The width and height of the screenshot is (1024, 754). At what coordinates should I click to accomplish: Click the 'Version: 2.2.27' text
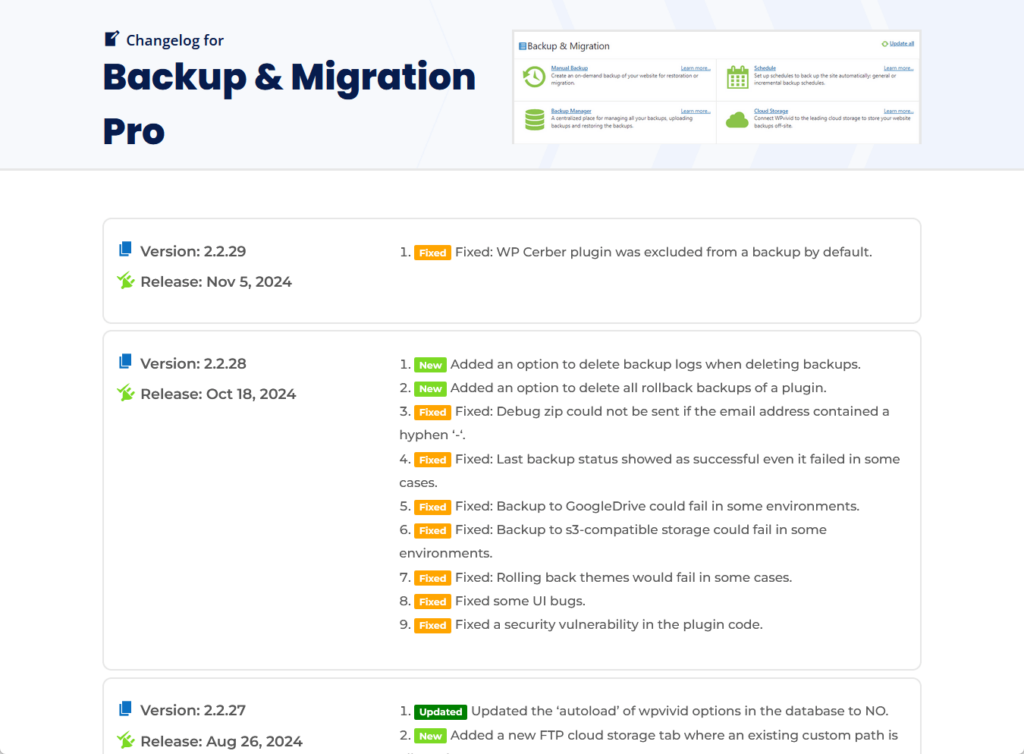point(193,710)
